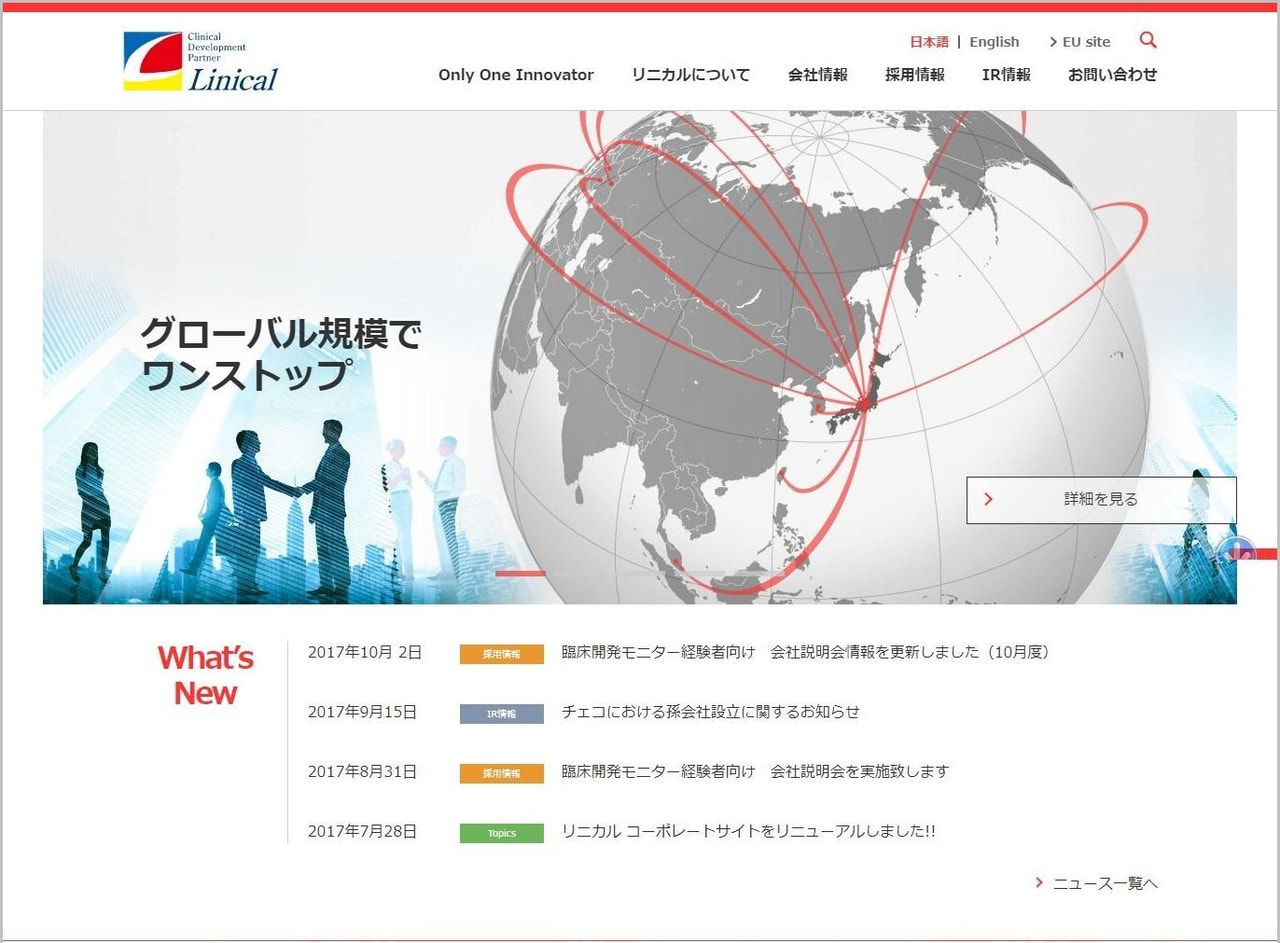The height and width of the screenshot is (943, 1280).
Task: Click the 詳細を見る button on banner
Action: [1100, 499]
